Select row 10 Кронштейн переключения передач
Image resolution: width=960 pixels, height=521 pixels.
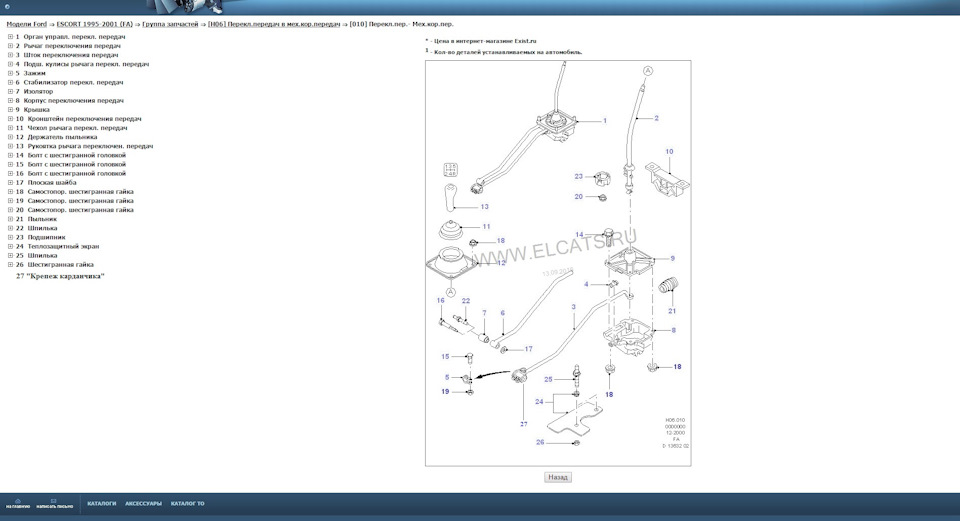point(78,119)
